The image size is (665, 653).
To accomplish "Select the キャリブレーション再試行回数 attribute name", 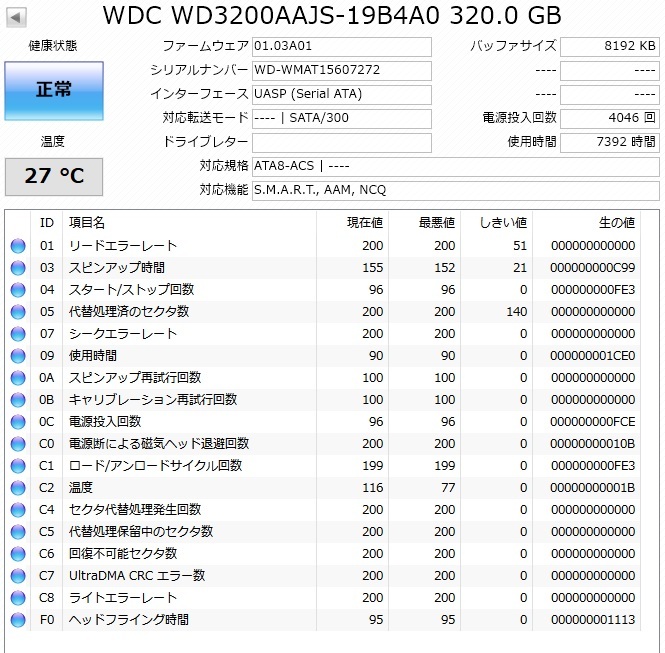I will click(153, 400).
